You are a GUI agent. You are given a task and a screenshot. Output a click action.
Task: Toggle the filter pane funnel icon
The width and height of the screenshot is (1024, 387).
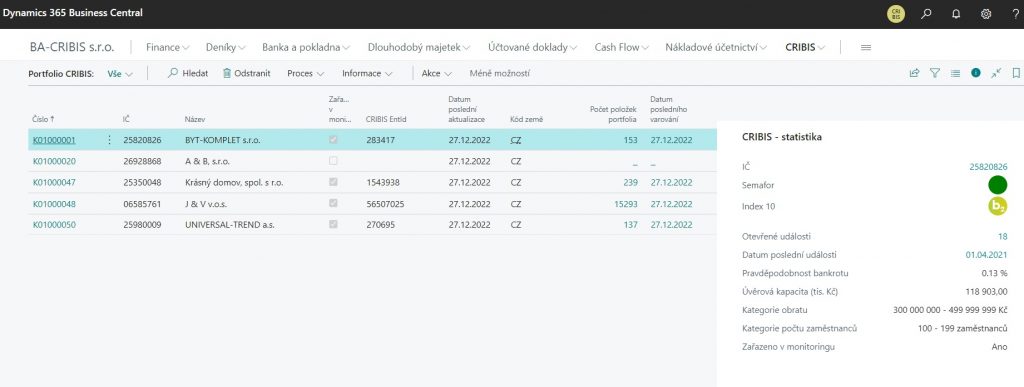tap(935, 73)
